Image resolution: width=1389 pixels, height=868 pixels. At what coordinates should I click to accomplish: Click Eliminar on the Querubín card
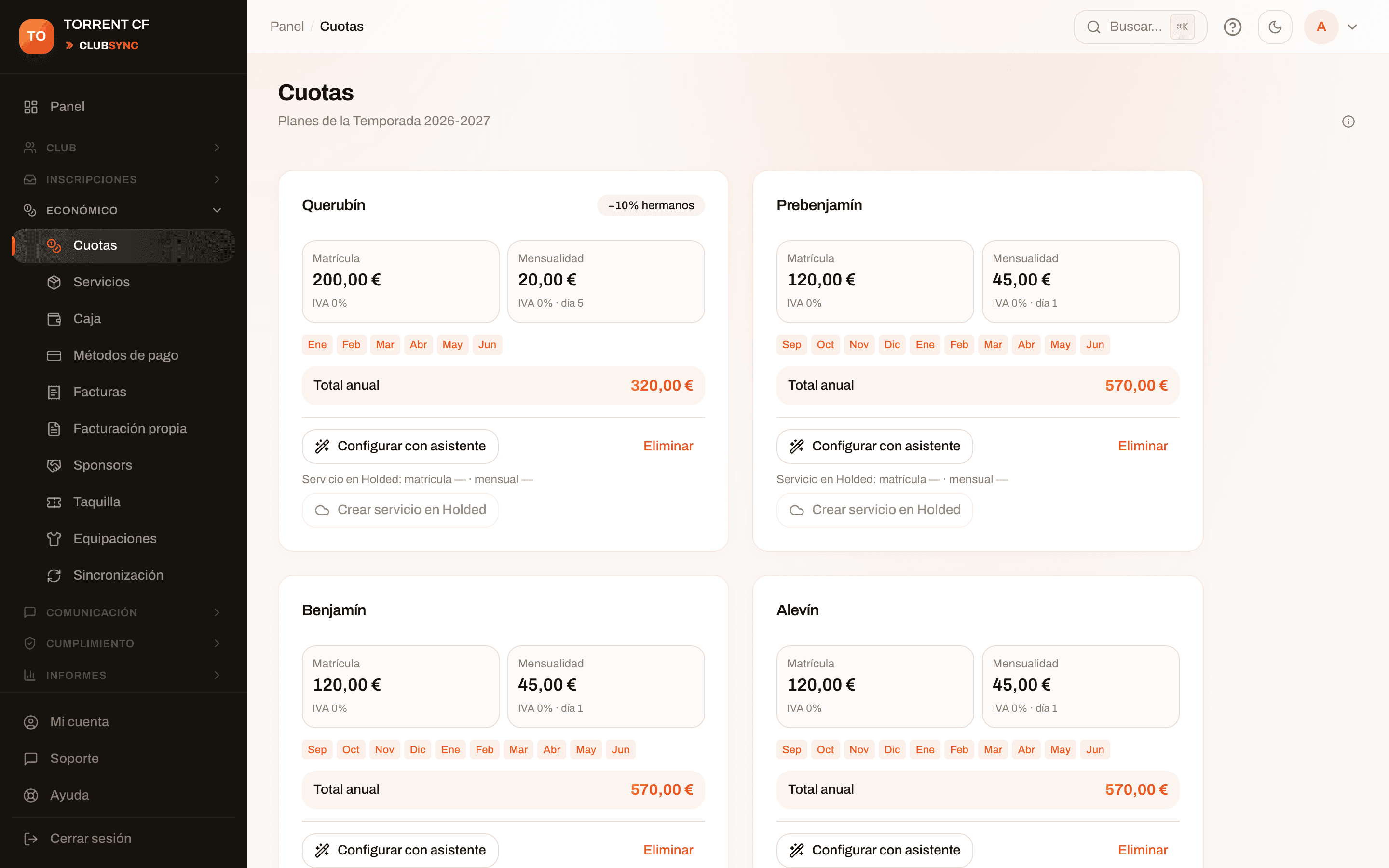click(x=668, y=447)
